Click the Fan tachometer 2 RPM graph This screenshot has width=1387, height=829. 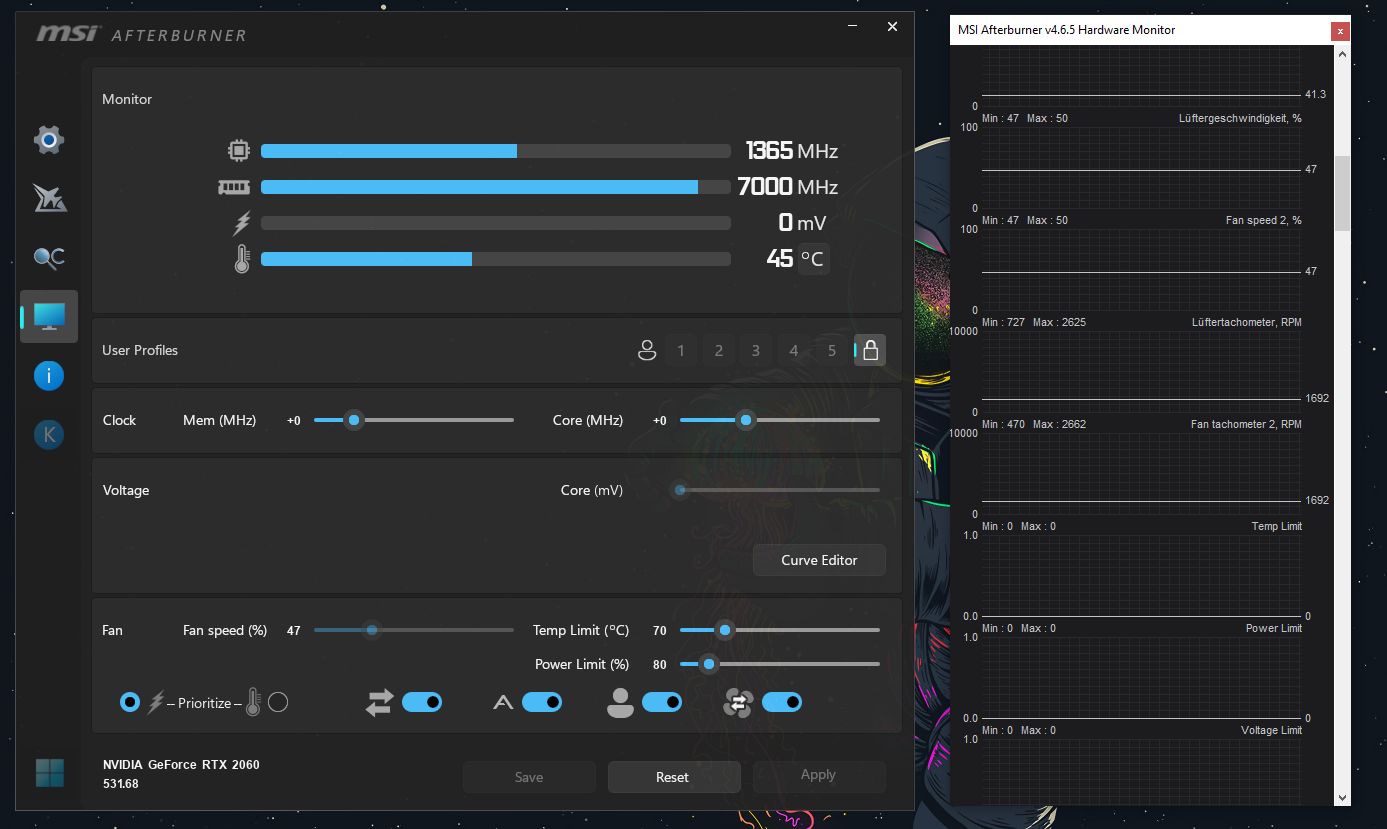point(1142,473)
